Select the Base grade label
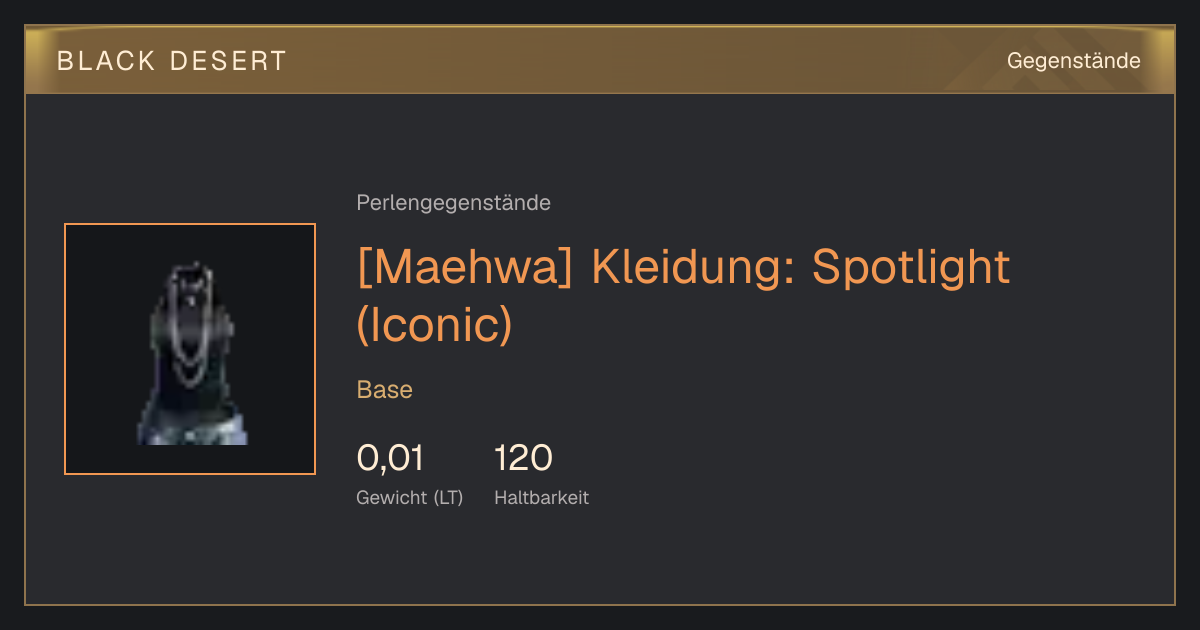1200x630 pixels. [385, 390]
